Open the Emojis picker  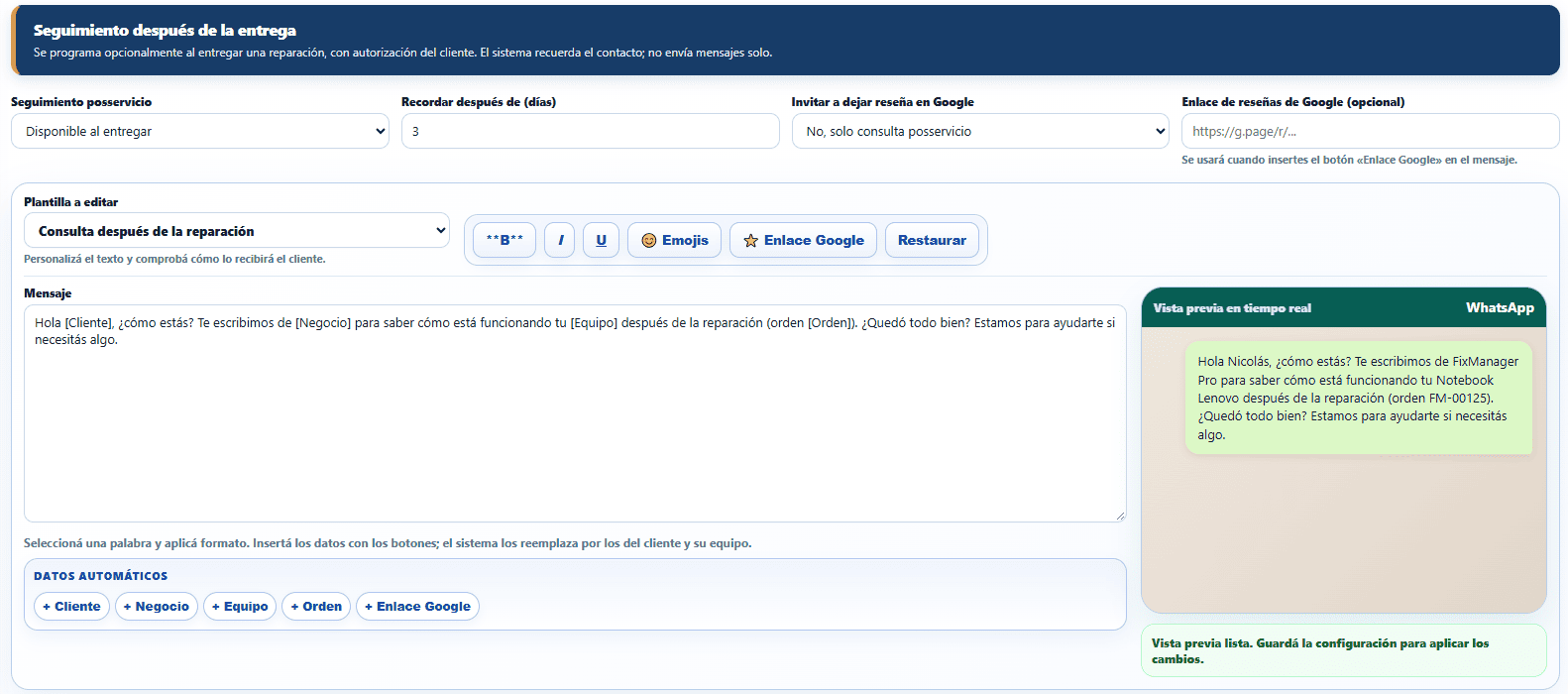pyautogui.click(x=674, y=240)
